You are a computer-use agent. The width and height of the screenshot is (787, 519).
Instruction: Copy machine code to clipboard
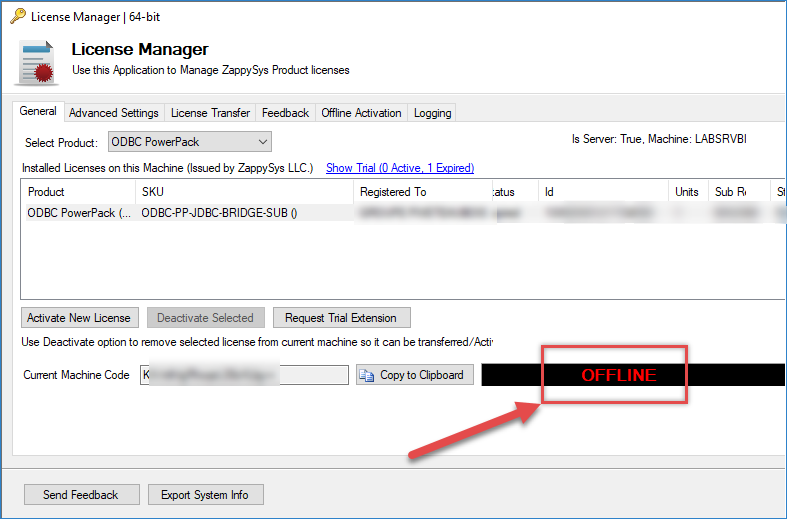pyautogui.click(x=415, y=375)
